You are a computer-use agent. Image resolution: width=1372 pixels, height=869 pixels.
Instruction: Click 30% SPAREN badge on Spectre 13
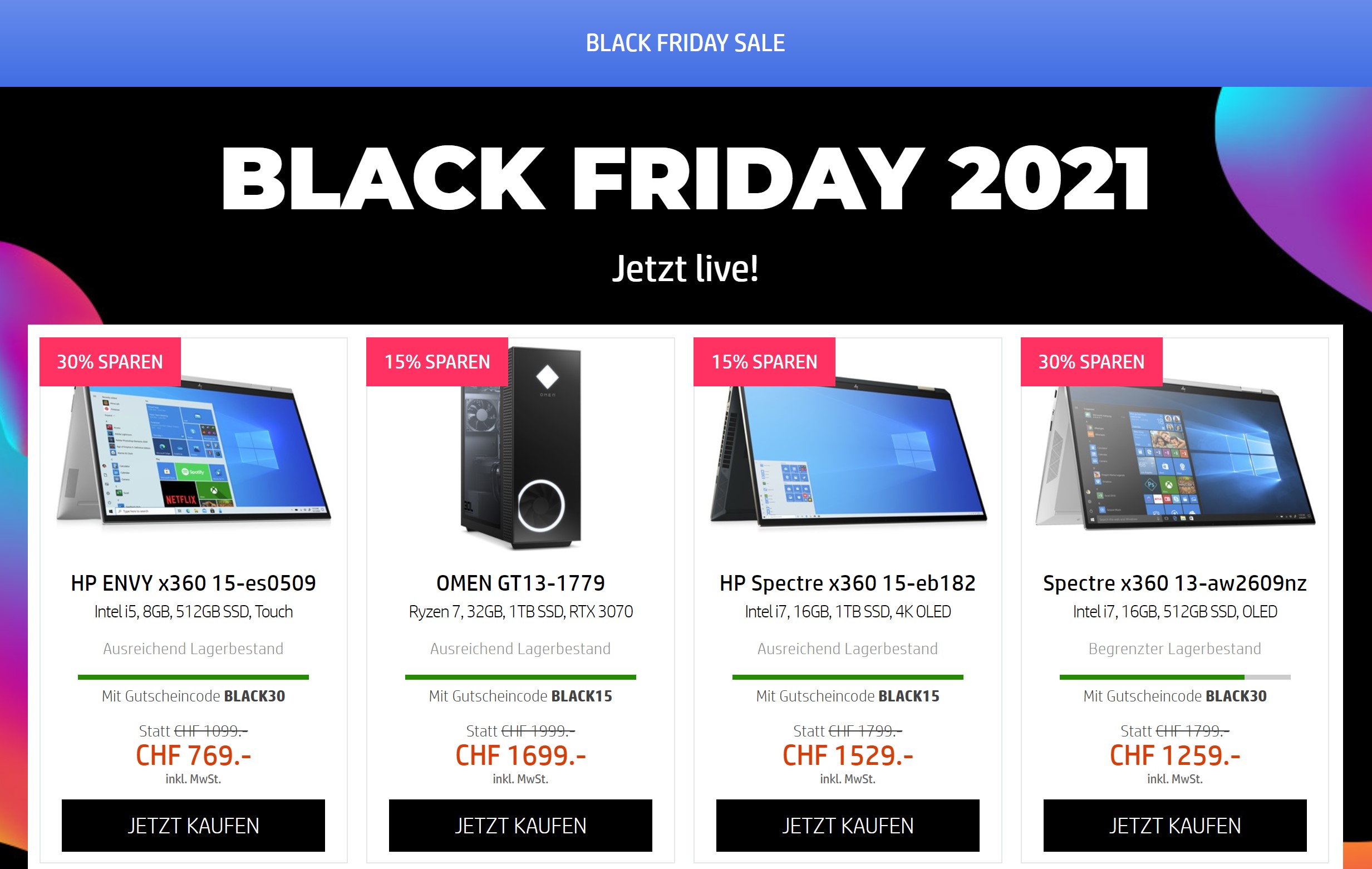(x=1091, y=362)
